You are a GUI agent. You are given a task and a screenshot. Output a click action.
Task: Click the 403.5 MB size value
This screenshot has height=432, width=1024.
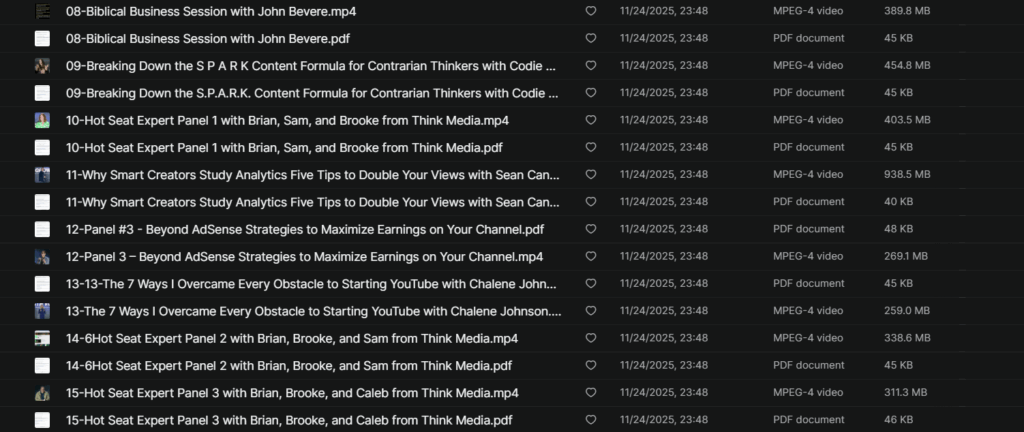tap(907, 120)
